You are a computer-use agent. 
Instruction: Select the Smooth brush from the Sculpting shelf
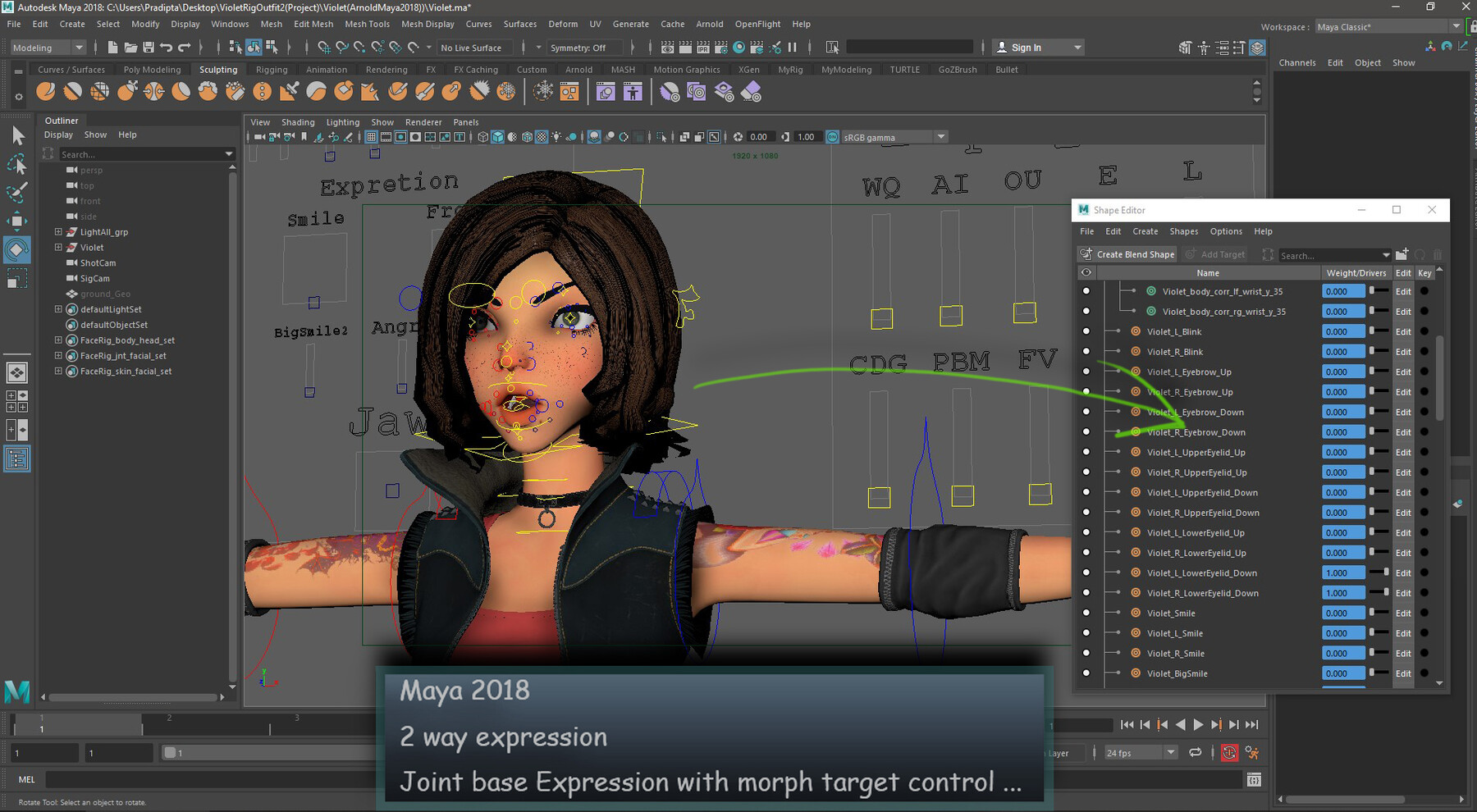click(73, 91)
